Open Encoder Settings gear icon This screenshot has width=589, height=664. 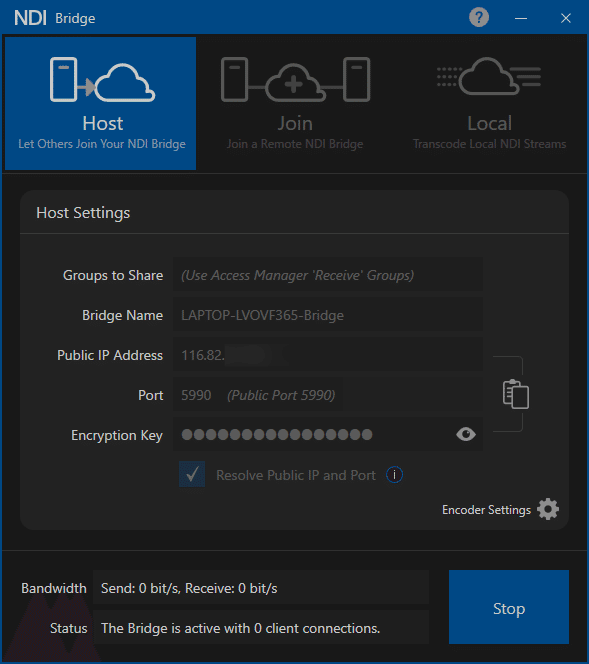pos(548,509)
